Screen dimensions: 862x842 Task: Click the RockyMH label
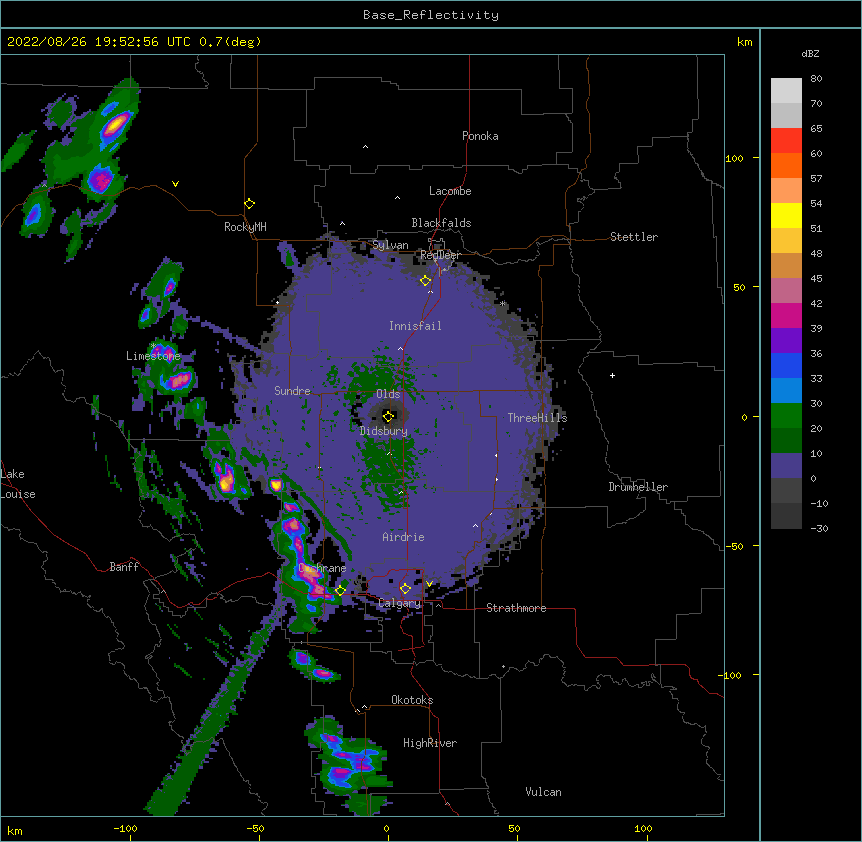click(x=245, y=227)
